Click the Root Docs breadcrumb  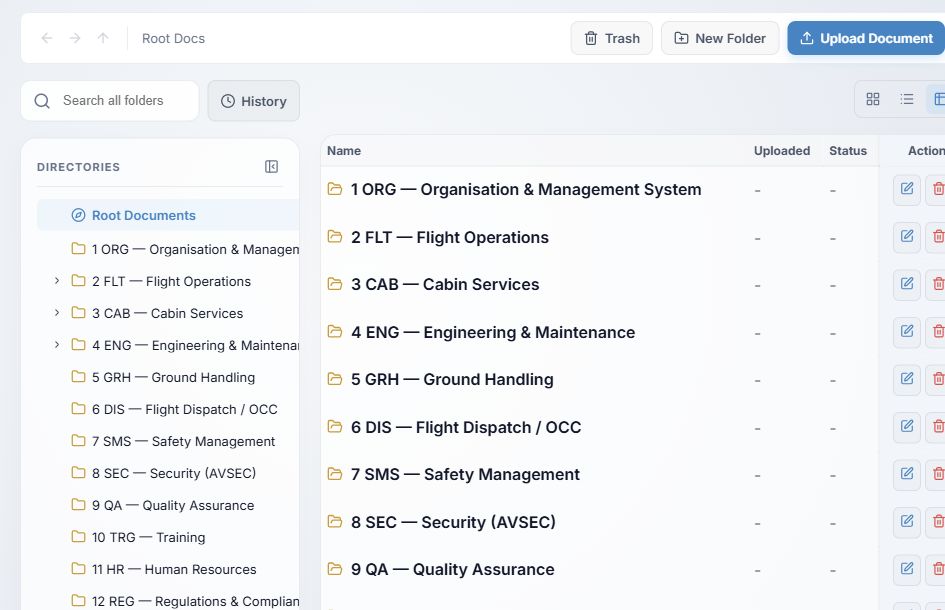pyautogui.click(x=173, y=38)
